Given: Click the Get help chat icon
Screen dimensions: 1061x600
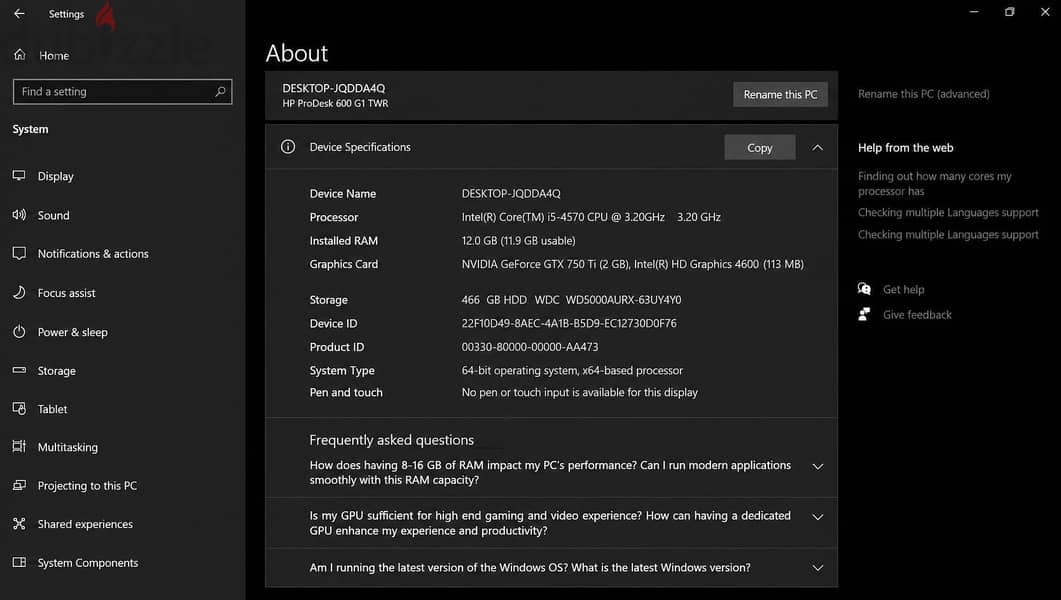Looking at the screenshot, I should point(864,289).
